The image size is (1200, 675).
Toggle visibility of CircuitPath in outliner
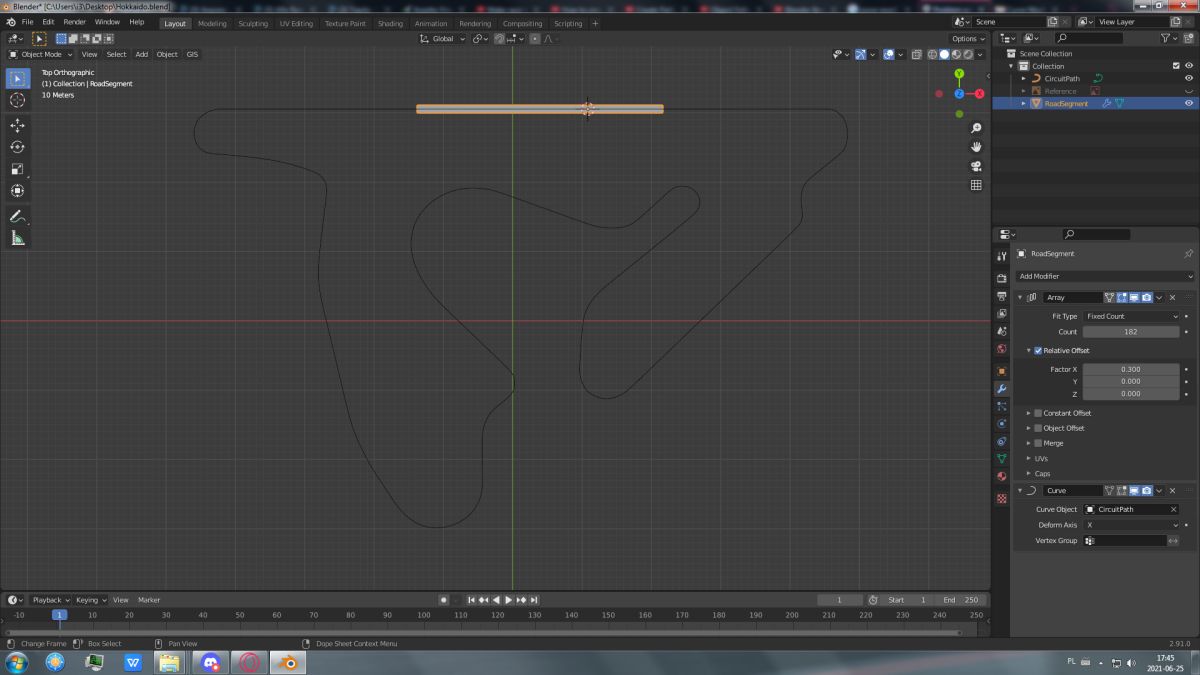(x=1189, y=78)
